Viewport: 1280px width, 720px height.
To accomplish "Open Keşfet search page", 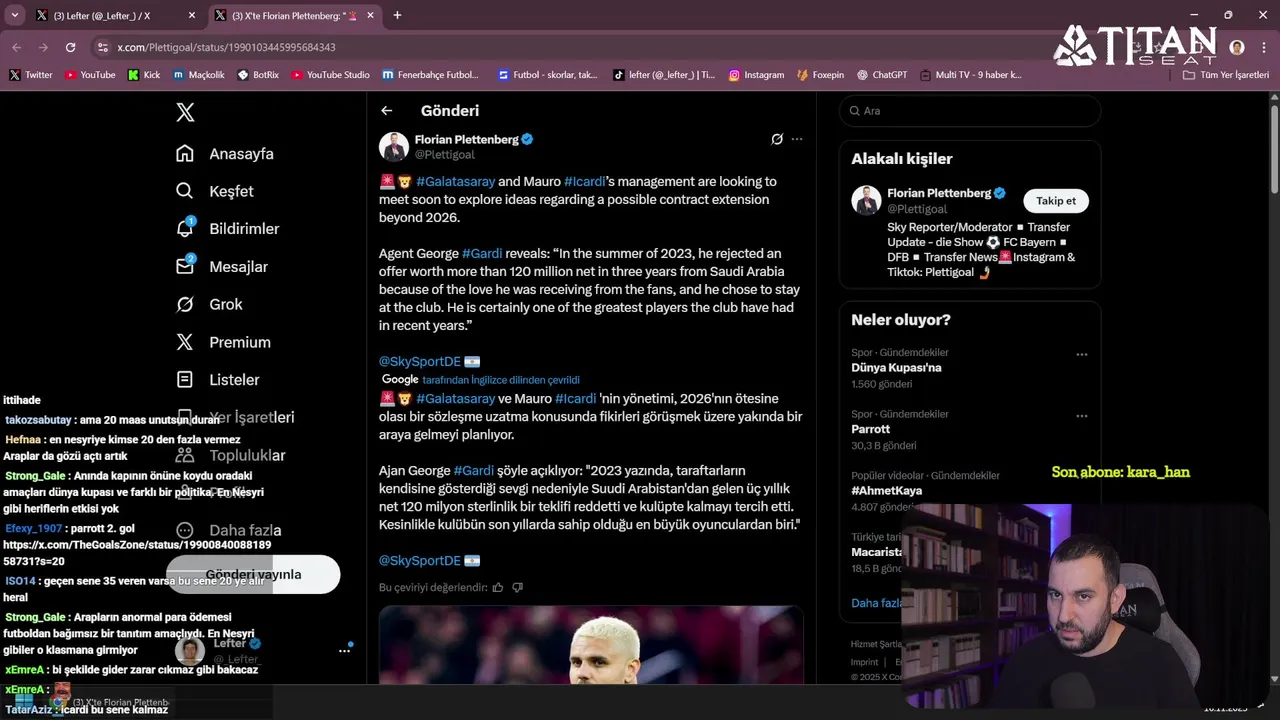I will [214, 191].
